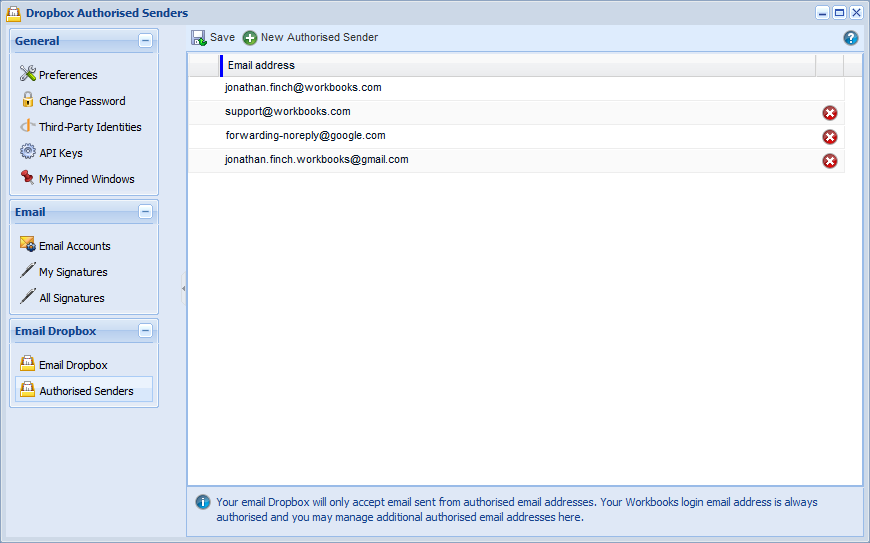Viewport: 870px width, 543px height.
Task: Close the Dropbox Authorised Senders window
Action: [x=856, y=13]
